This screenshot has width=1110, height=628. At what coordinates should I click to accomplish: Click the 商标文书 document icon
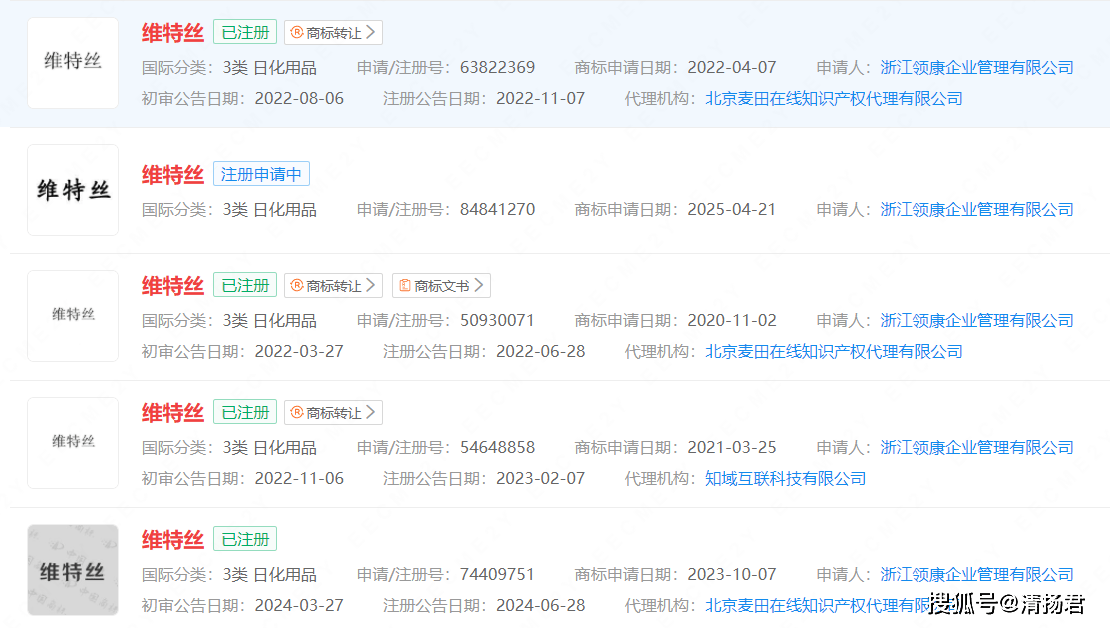coord(405,285)
